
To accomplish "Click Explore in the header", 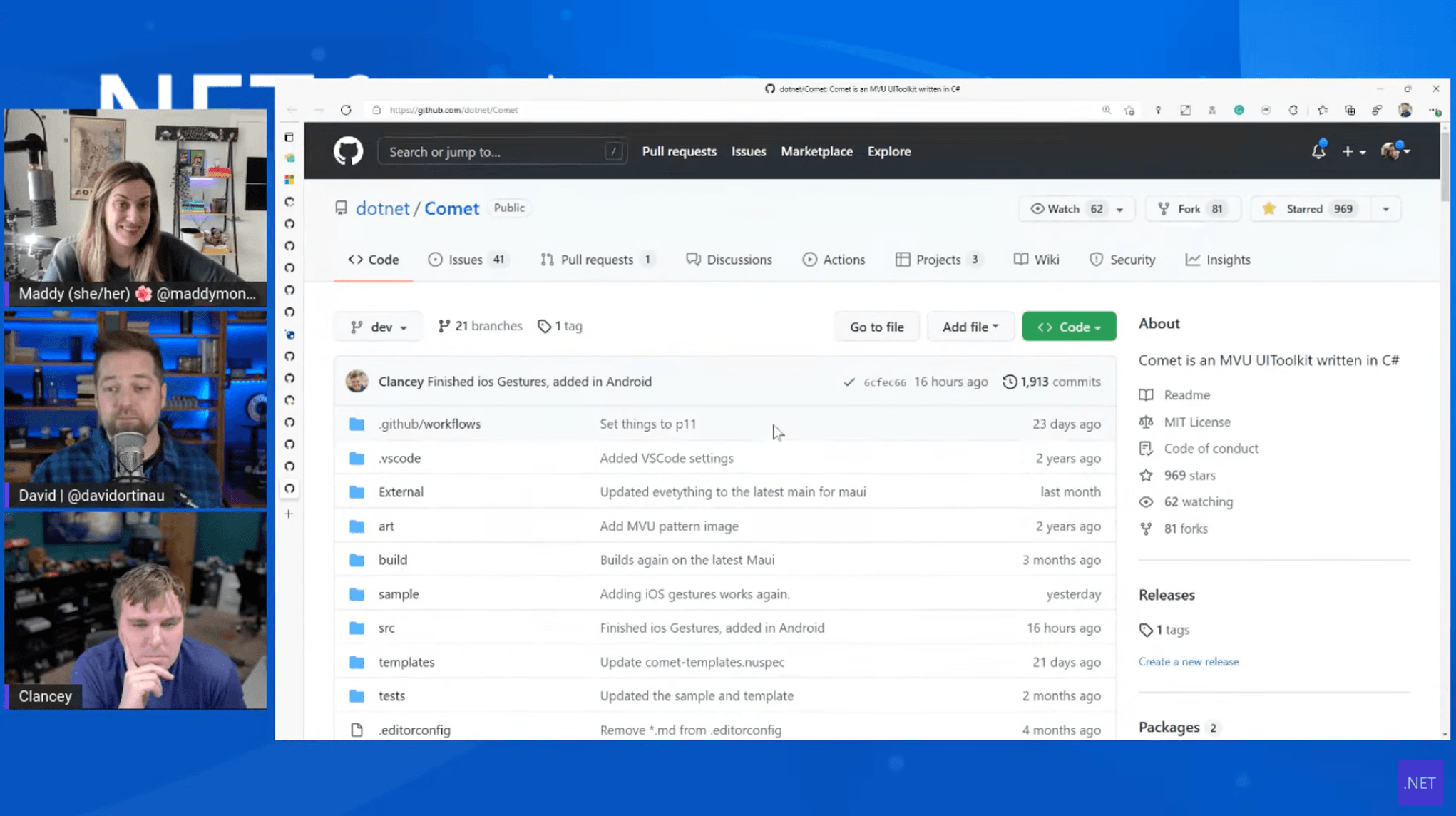I will point(888,151).
